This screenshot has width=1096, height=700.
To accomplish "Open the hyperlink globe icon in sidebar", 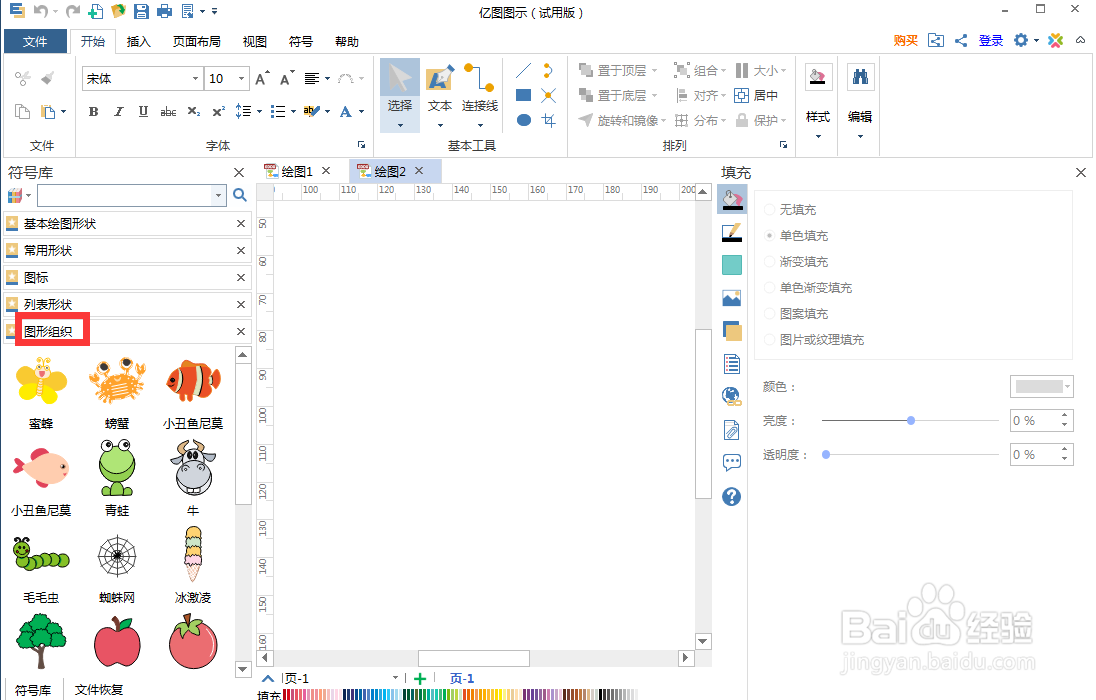I will point(731,397).
